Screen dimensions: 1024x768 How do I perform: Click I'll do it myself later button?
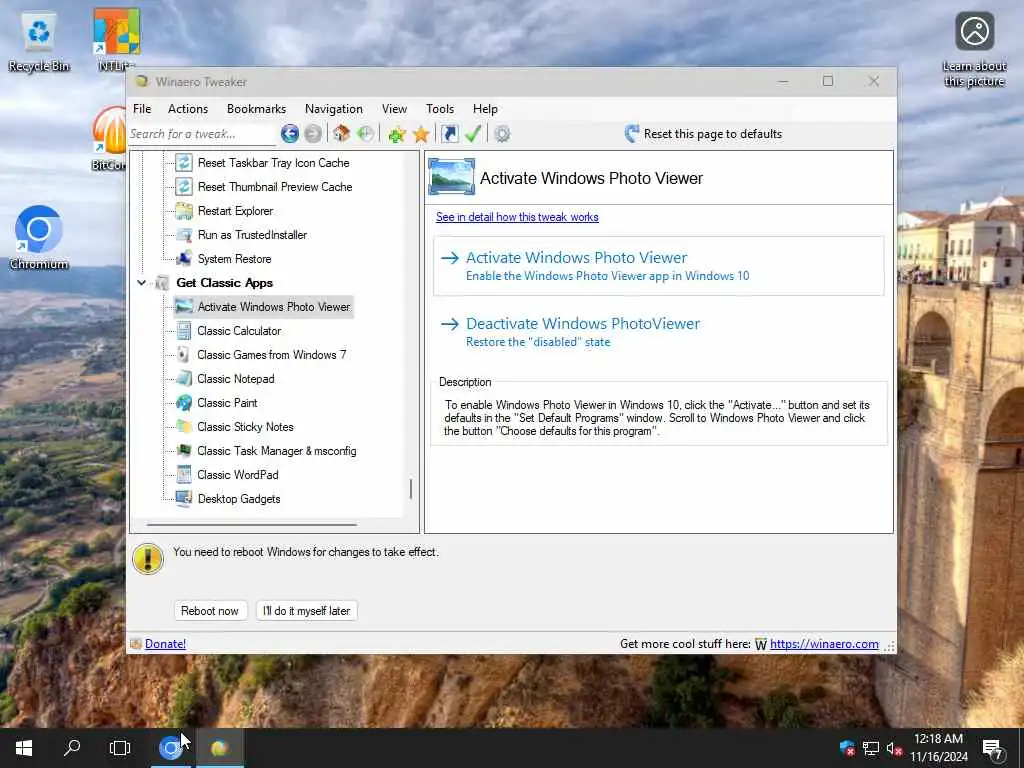click(x=306, y=611)
